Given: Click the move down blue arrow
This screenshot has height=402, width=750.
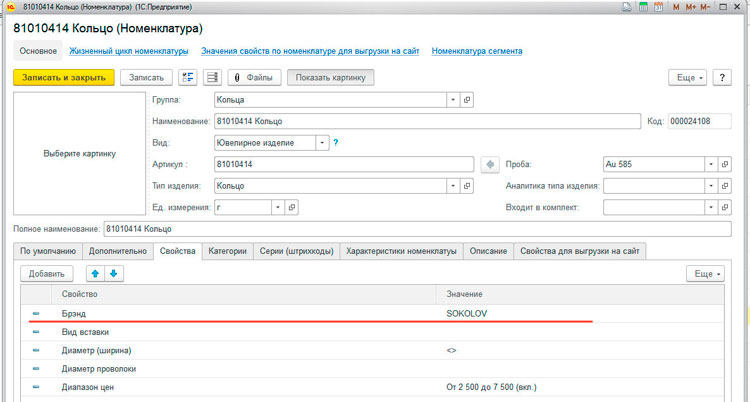Looking at the screenshot, I should 114,274.
